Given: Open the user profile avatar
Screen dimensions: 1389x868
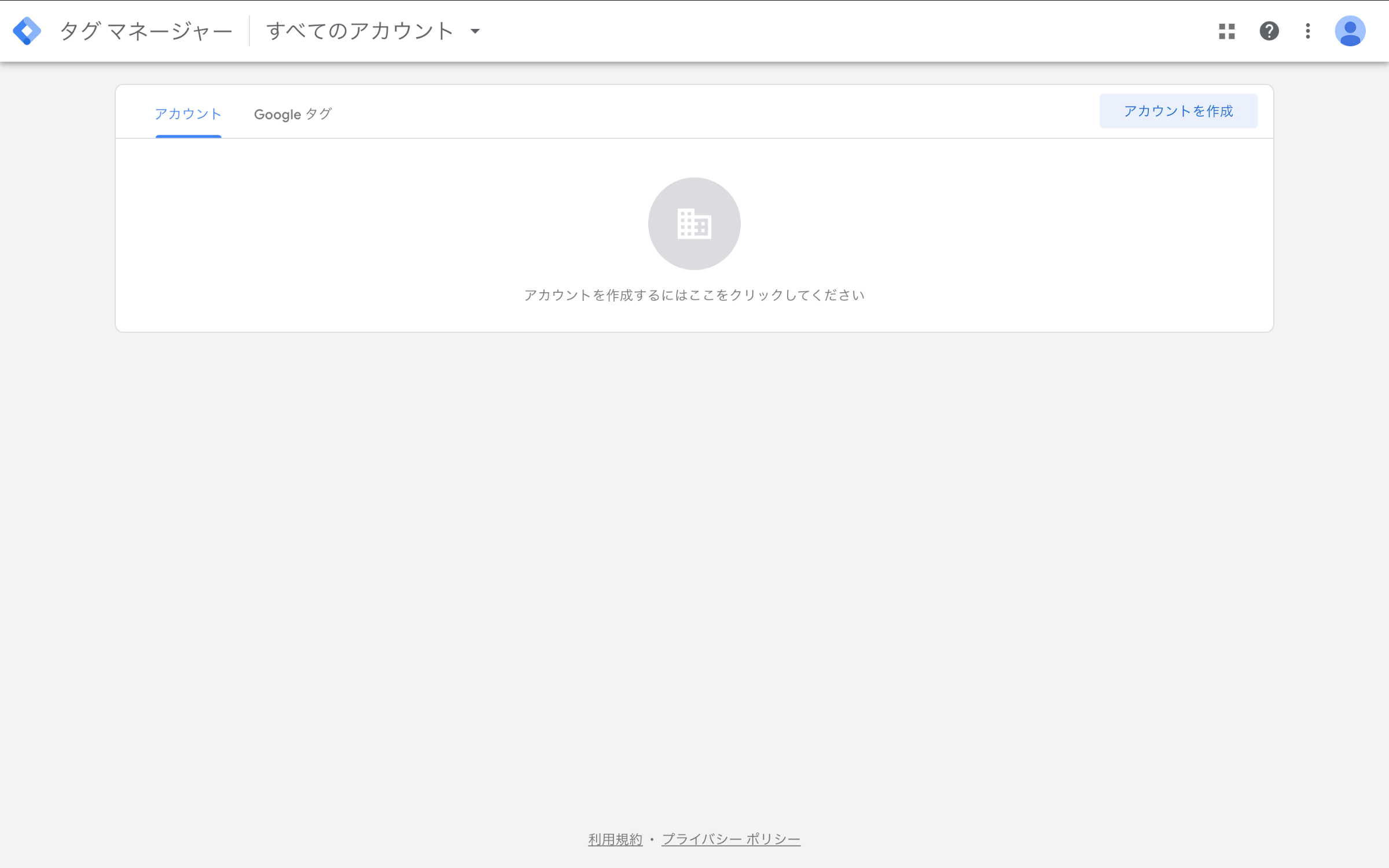Looking at the screenshot, I should point(1350,31).
